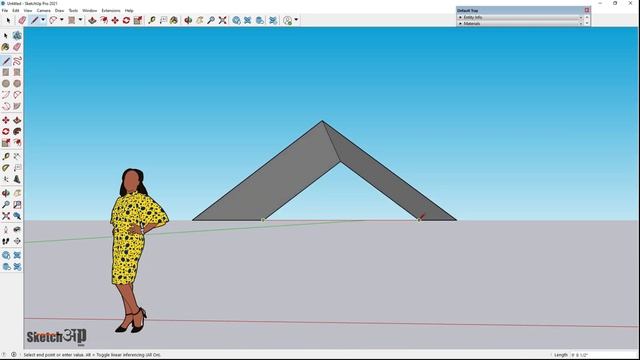Image resolution: width=640 pixels, height=360 pixels.
Task: Select the Pan hand tool in top toolbar
Action: [x=200, y=20]
